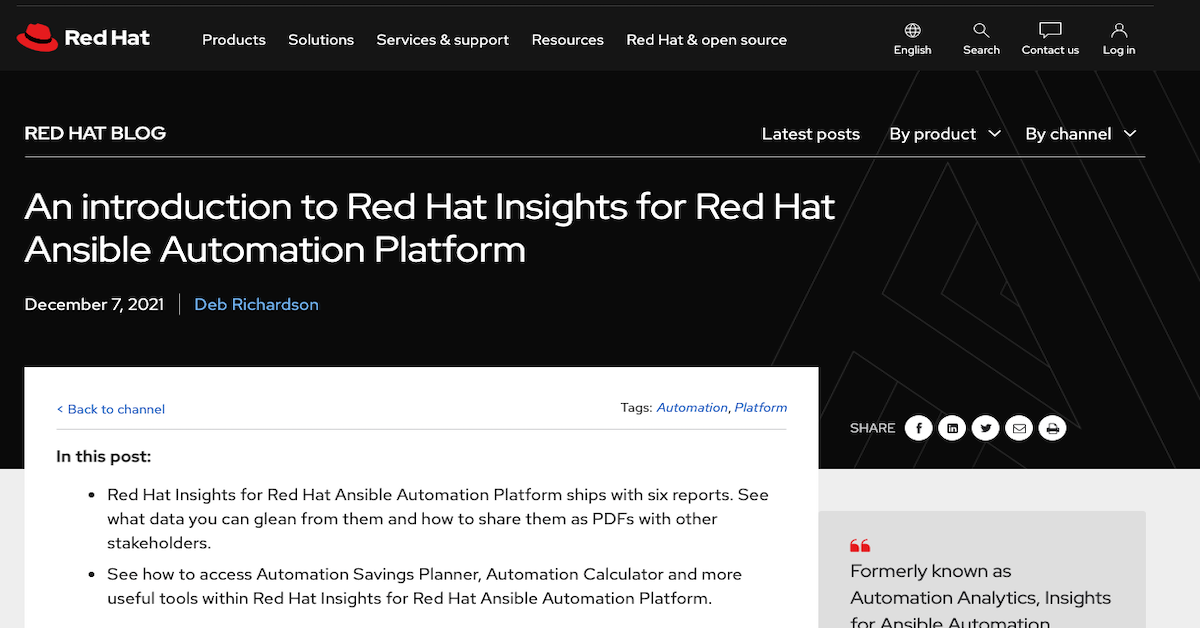This screenshot has height=628, width=1200.
Task: Click the Search magnifier icon
Action: click(981, 31)
